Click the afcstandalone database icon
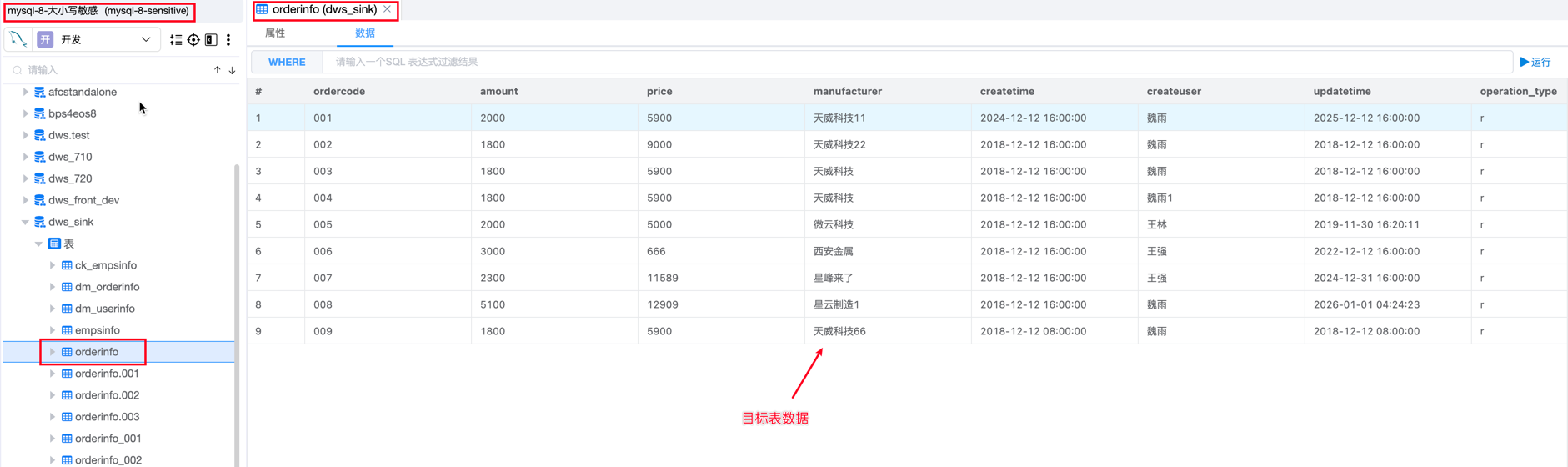Image resolution: width=1568 pixels, height=467 pixels. click(x=39, y=92)
